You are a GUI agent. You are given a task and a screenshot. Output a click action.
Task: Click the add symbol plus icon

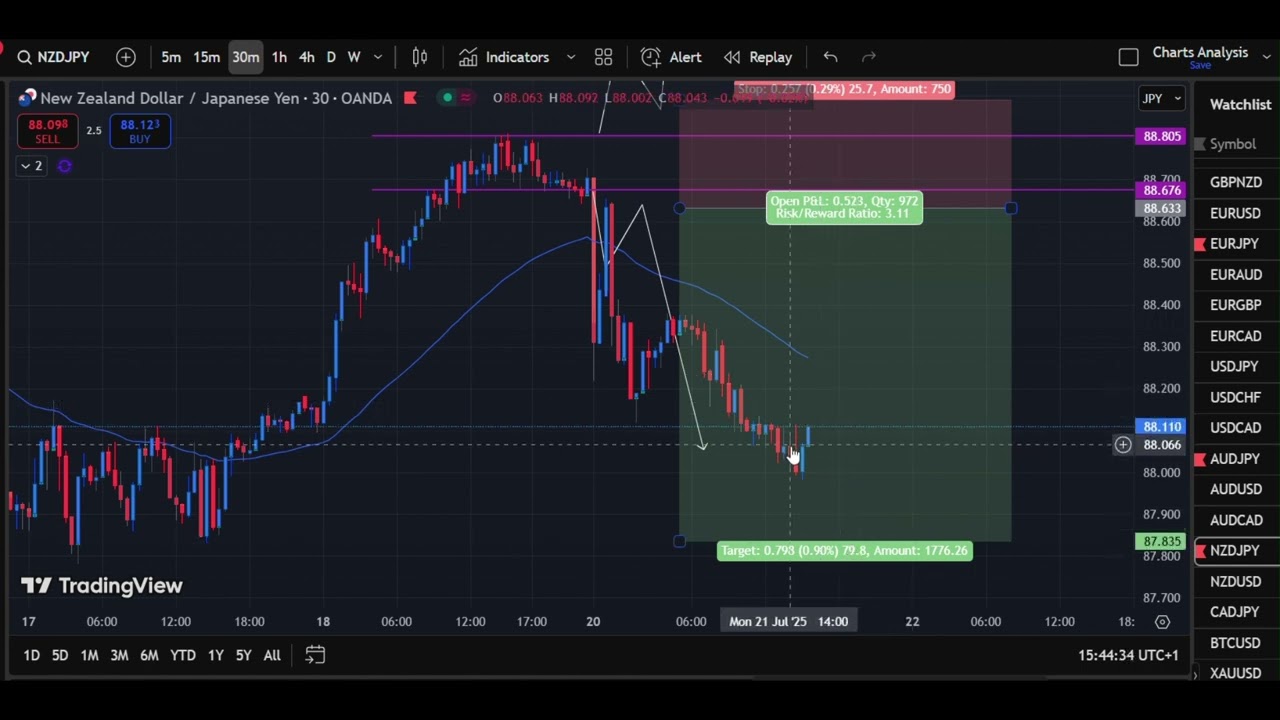point(126,58)
